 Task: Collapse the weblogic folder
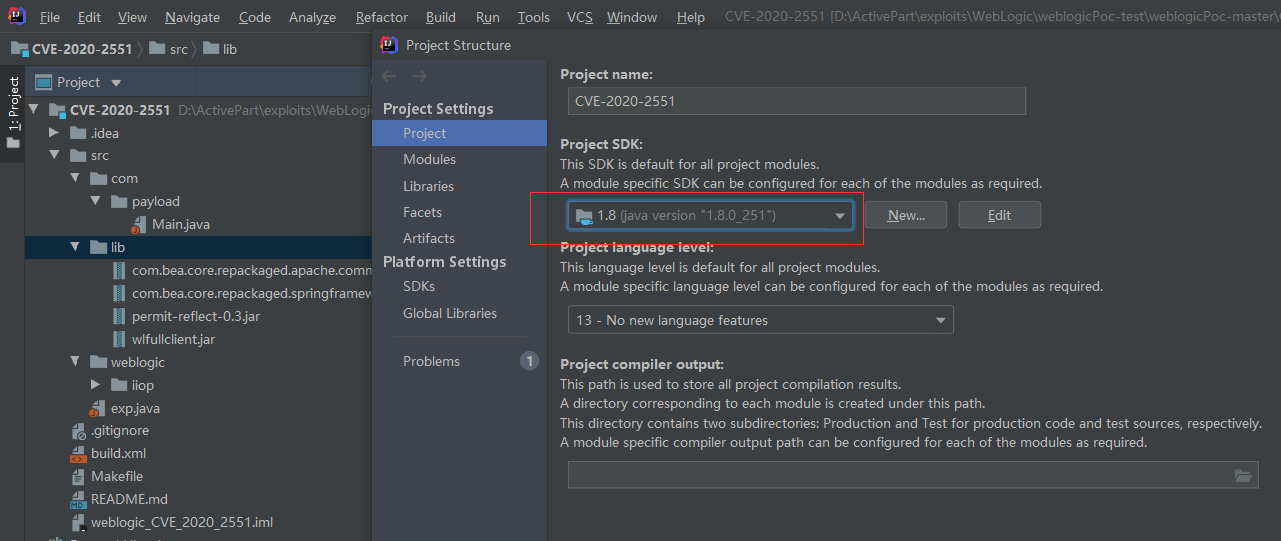74,362
